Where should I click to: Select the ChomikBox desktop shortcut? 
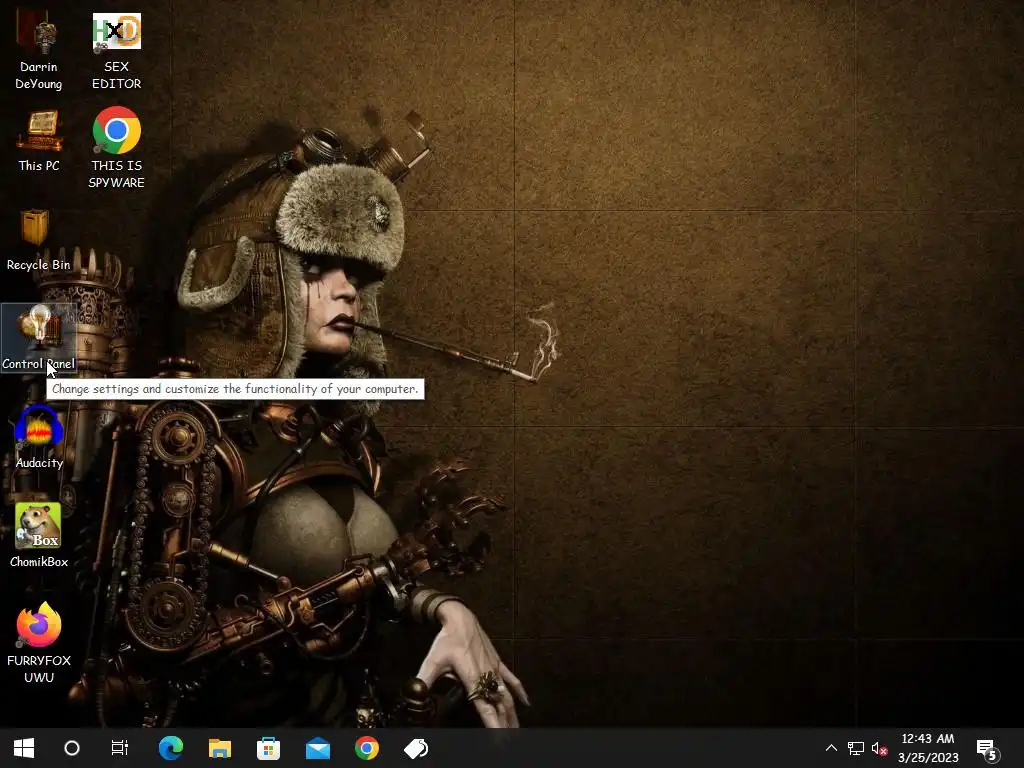point(39,536)
